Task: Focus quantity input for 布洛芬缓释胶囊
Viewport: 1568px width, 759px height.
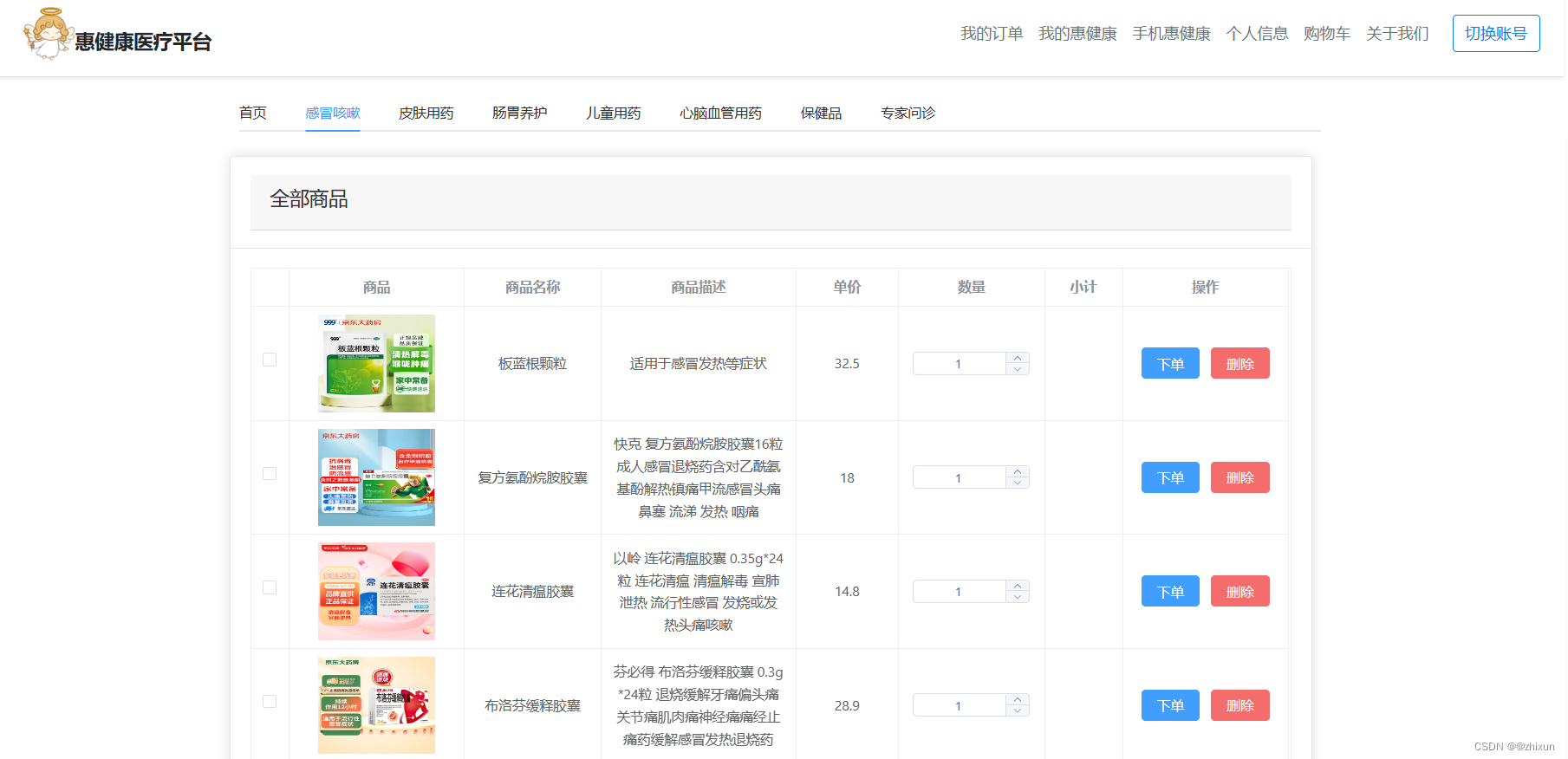Action: (x=959, y=705)
